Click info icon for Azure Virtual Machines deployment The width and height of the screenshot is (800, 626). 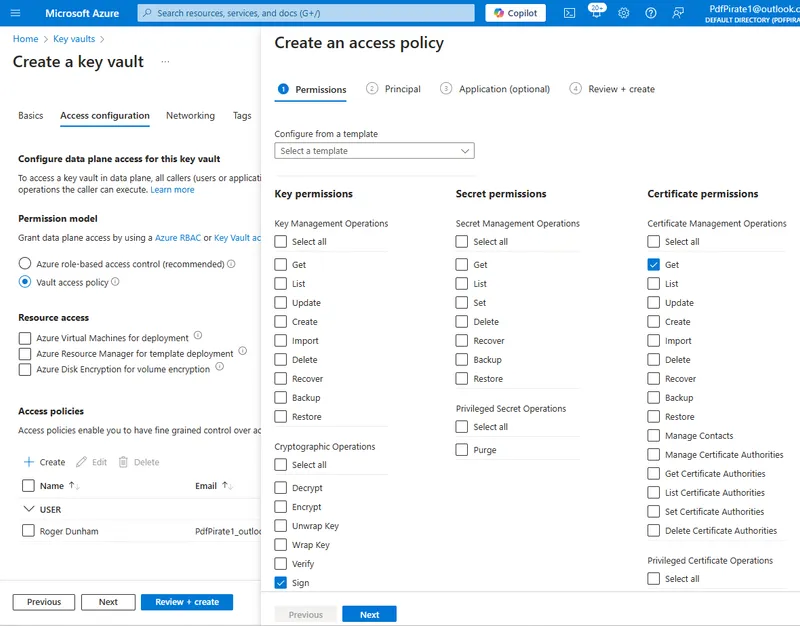coord(198,335)
